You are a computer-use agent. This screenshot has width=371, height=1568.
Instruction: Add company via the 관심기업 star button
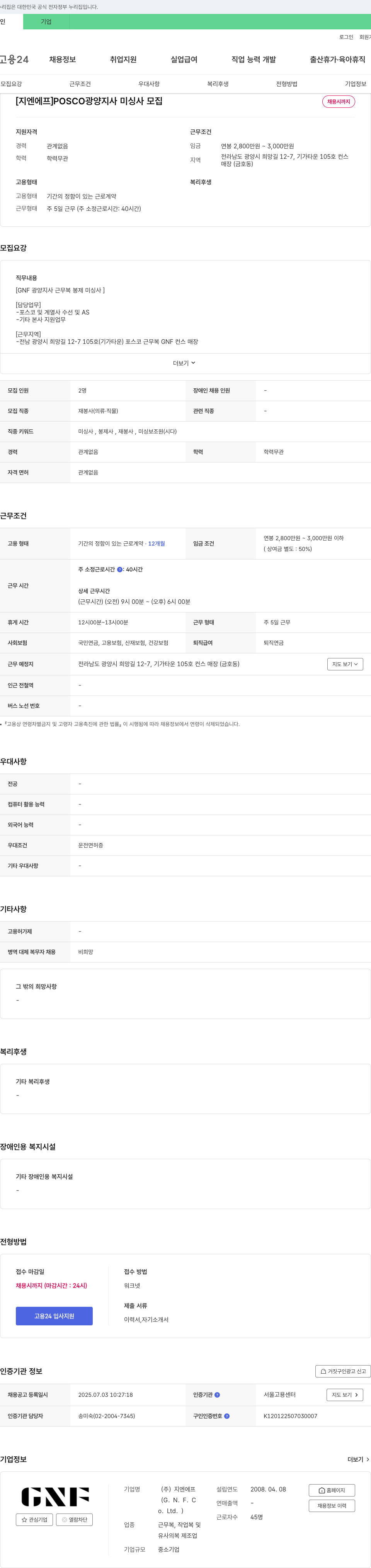[34, 1520]
